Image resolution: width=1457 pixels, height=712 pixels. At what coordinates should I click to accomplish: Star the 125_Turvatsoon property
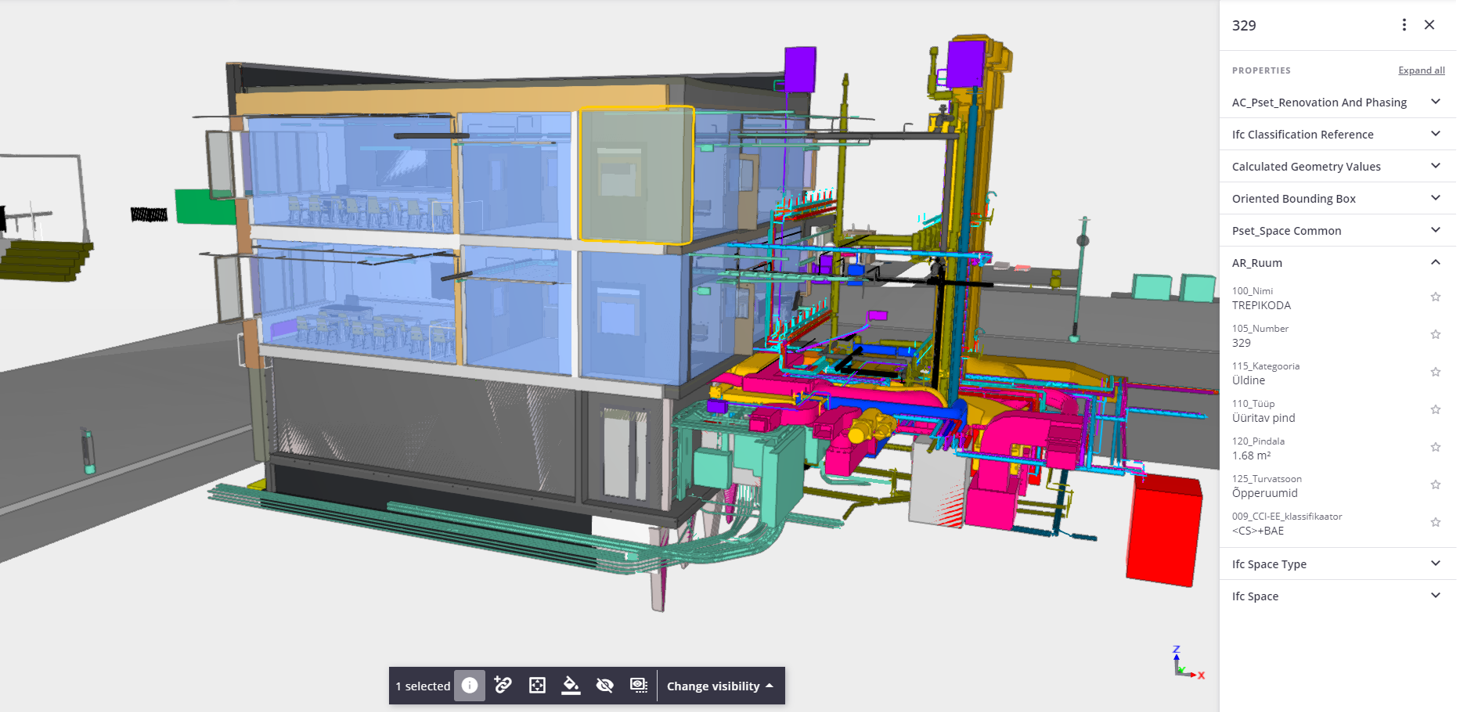[x=1435, y=485]
